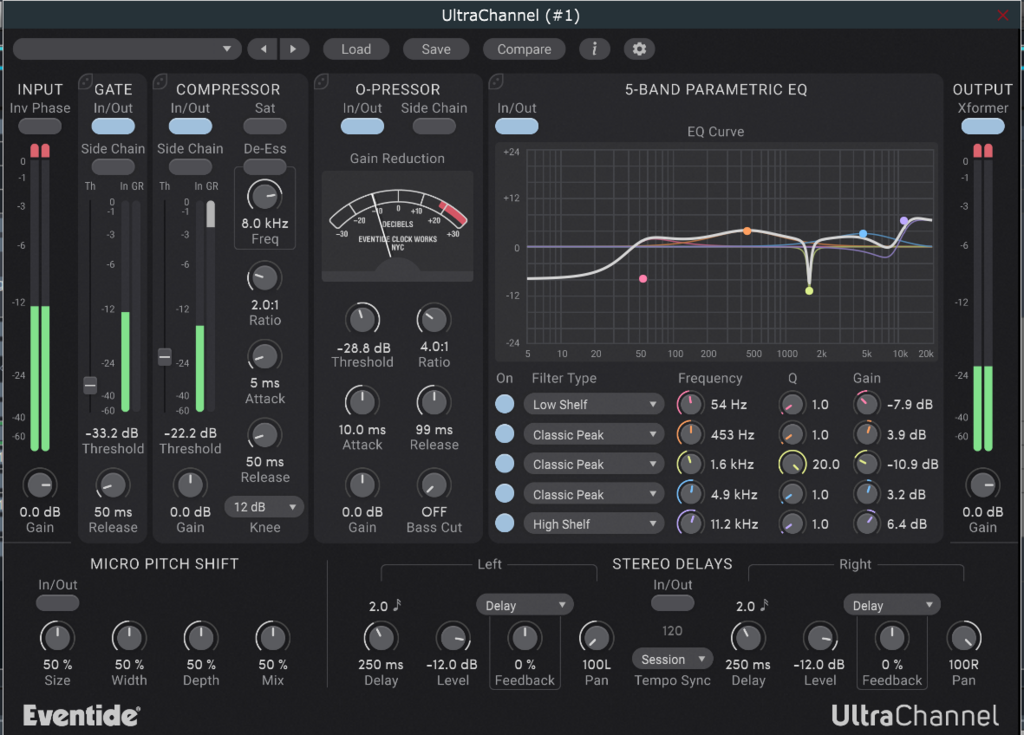Turn off the High Shelf band On button
Viewport: 1024px width, 735px height.
[x=504, y=523]
